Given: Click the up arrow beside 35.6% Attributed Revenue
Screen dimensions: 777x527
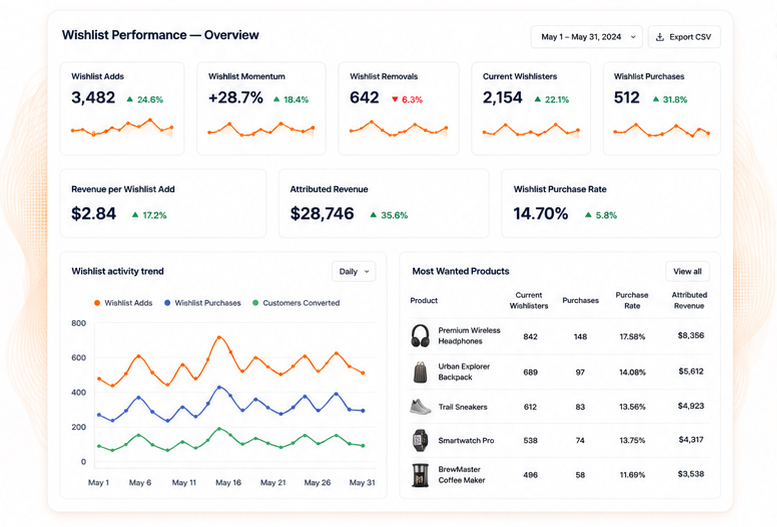Looking at the screenshot, I should click(x=374, y=215).
